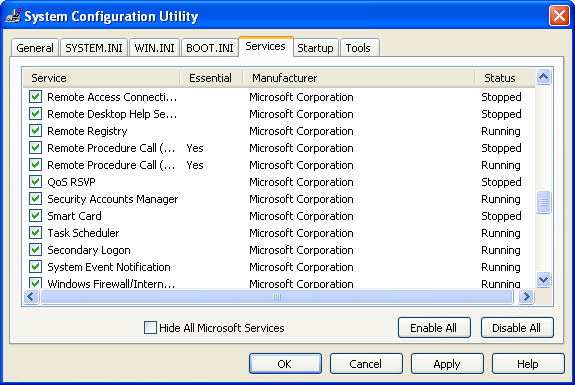Viewport: 575px width, 385px height.
Task: Click the Enable All button
Action: pos(434,327)
